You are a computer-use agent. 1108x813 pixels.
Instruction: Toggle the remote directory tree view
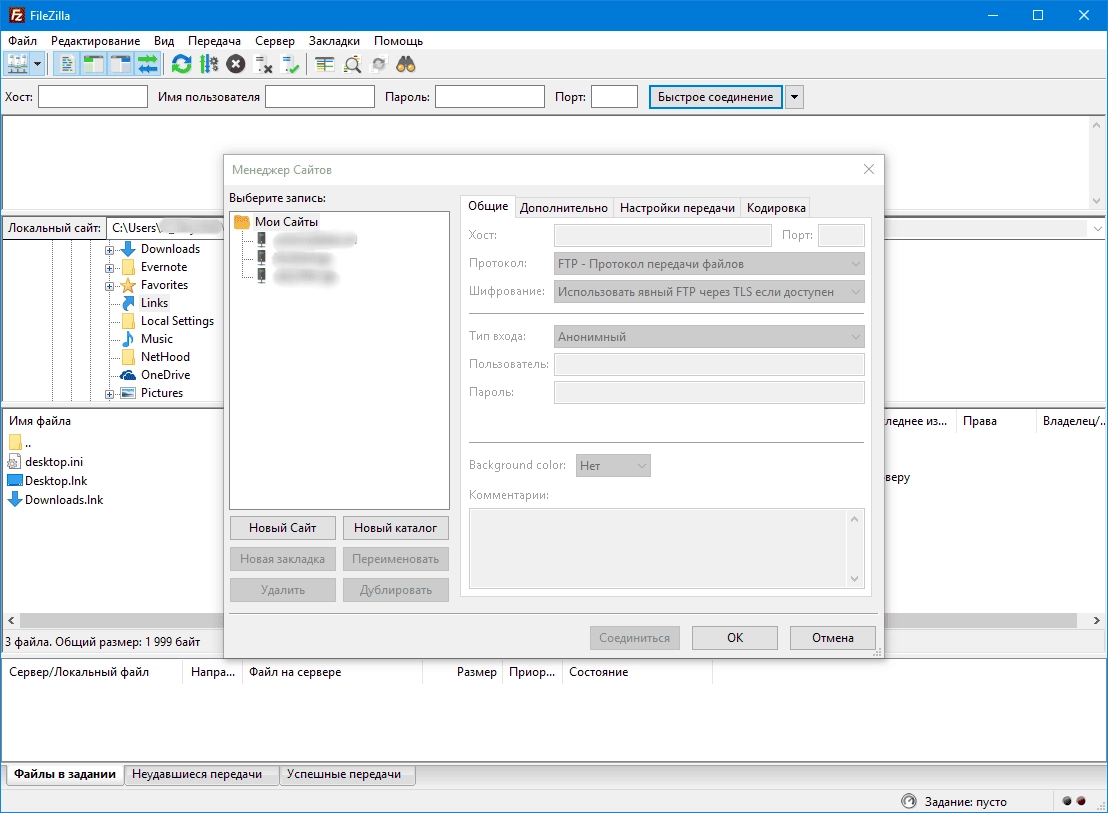(120, 65)
